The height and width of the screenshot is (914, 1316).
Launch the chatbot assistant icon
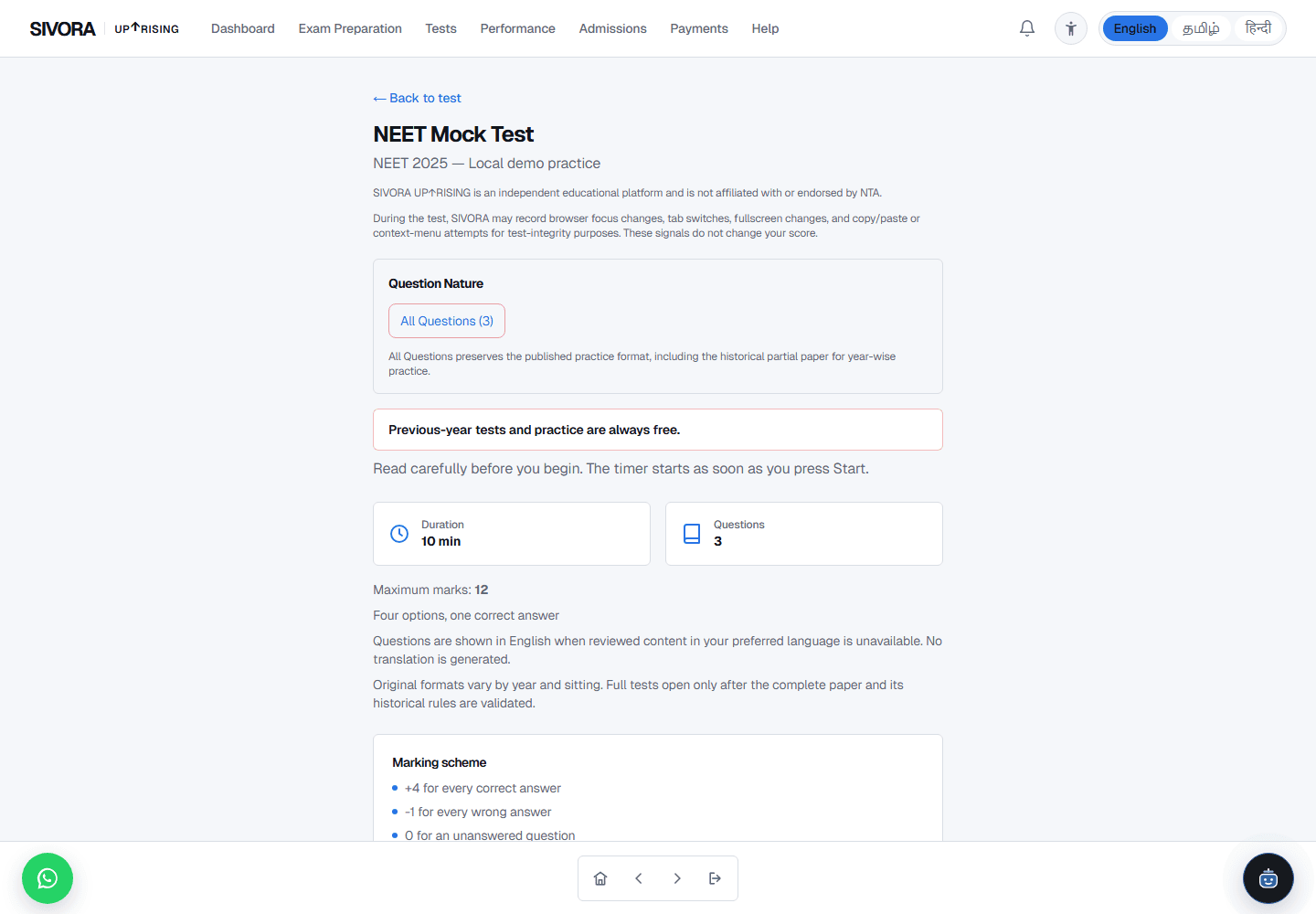(x=1268, y=878)
